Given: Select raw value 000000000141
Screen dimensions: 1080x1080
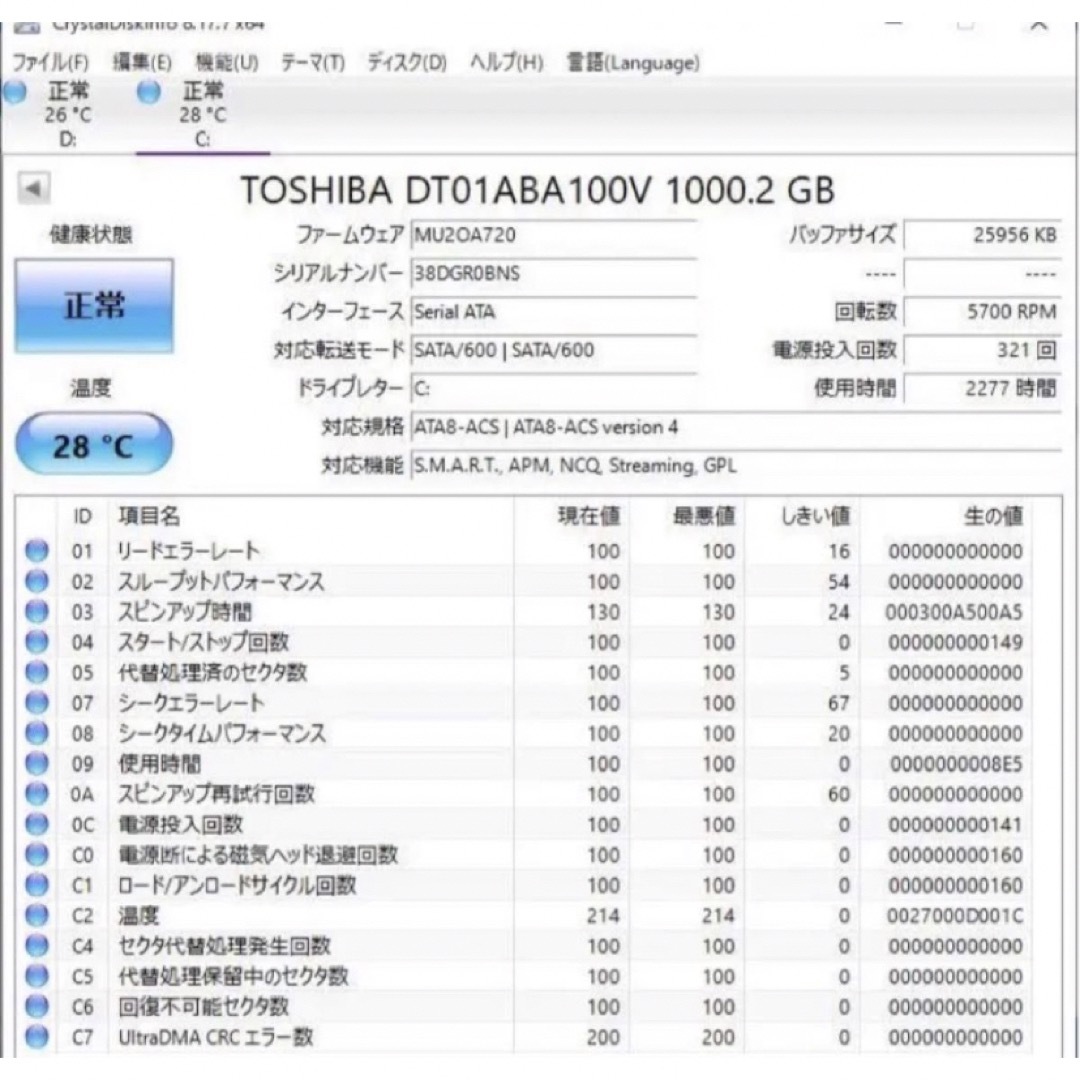Looking at the screenshot, I should [x=955, y=824].
